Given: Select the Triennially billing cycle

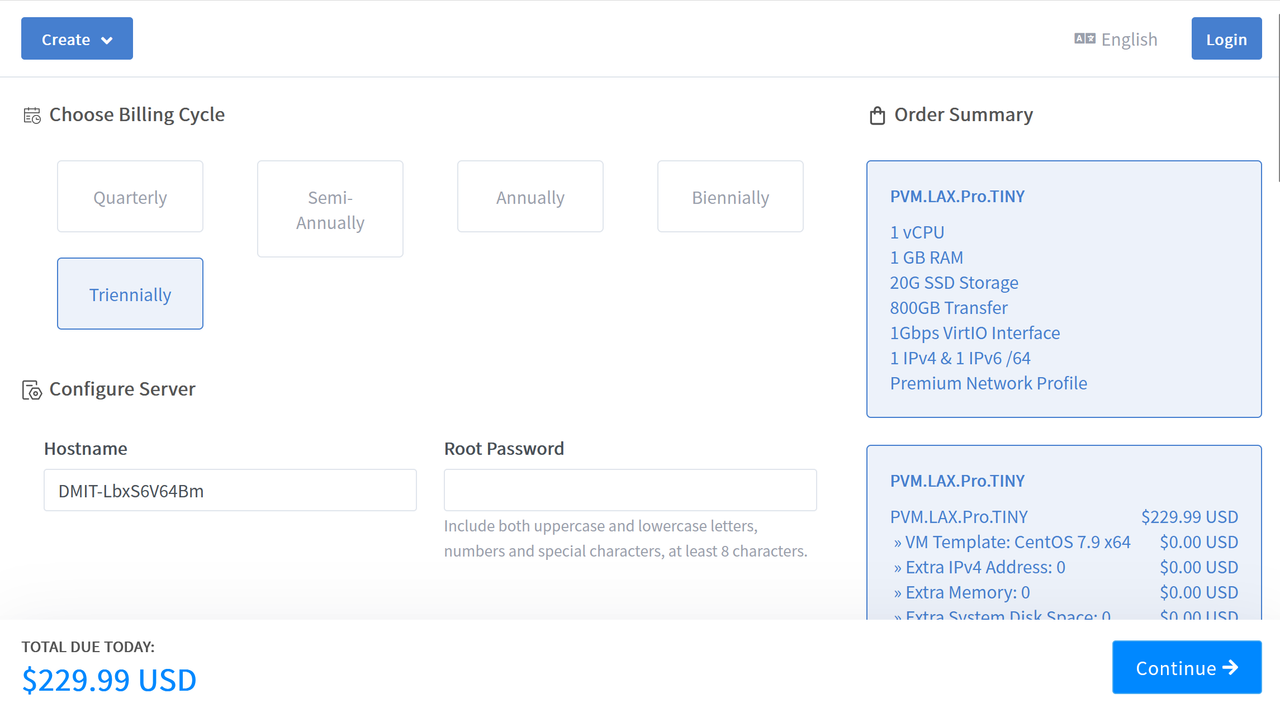Looking at the screenshot, I should click(x=130, y=294).
